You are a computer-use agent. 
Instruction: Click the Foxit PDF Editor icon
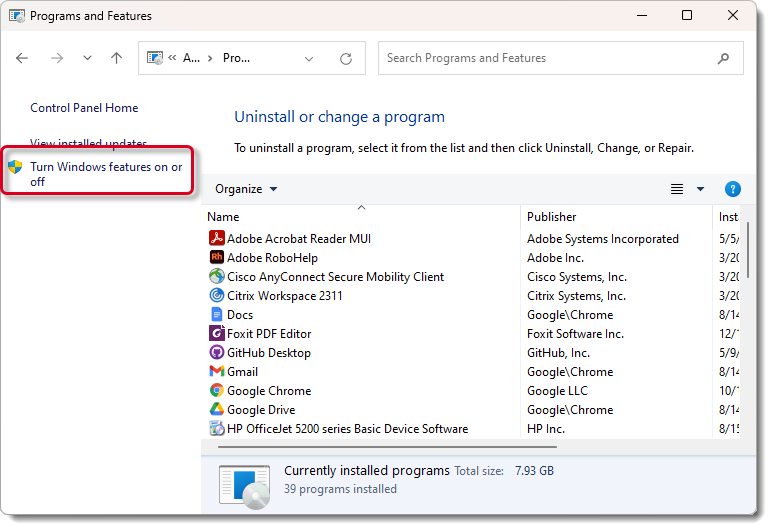[216, 334]
